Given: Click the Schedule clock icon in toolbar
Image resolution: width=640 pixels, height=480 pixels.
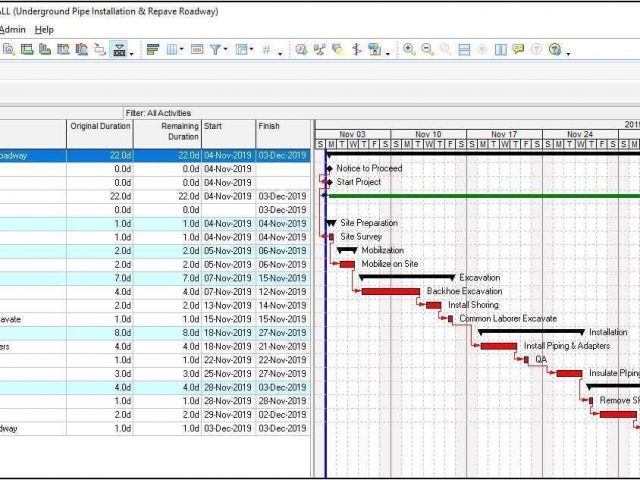Looking at the screenshot, I should click(317, 49).
